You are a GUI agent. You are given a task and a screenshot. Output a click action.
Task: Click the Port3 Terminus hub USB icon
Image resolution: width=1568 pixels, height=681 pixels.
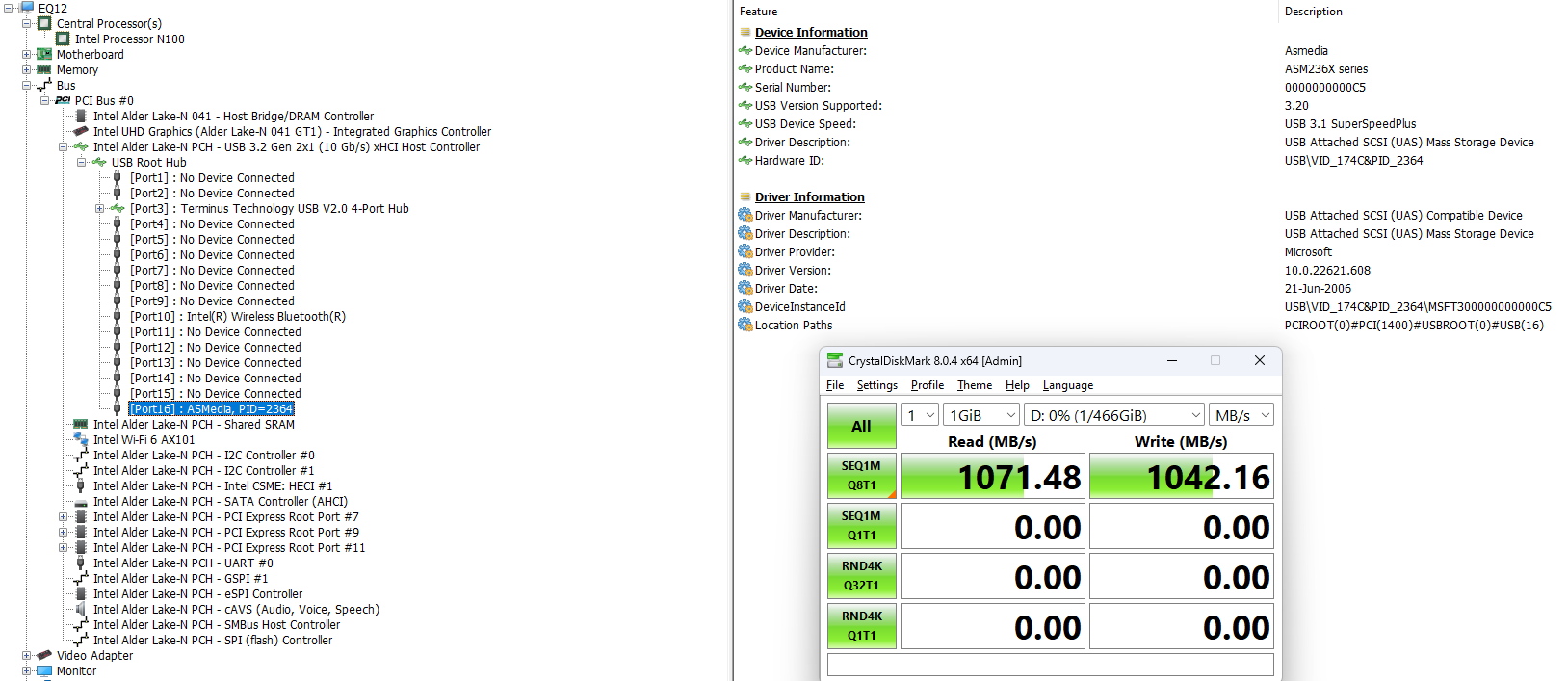(118, 208)
